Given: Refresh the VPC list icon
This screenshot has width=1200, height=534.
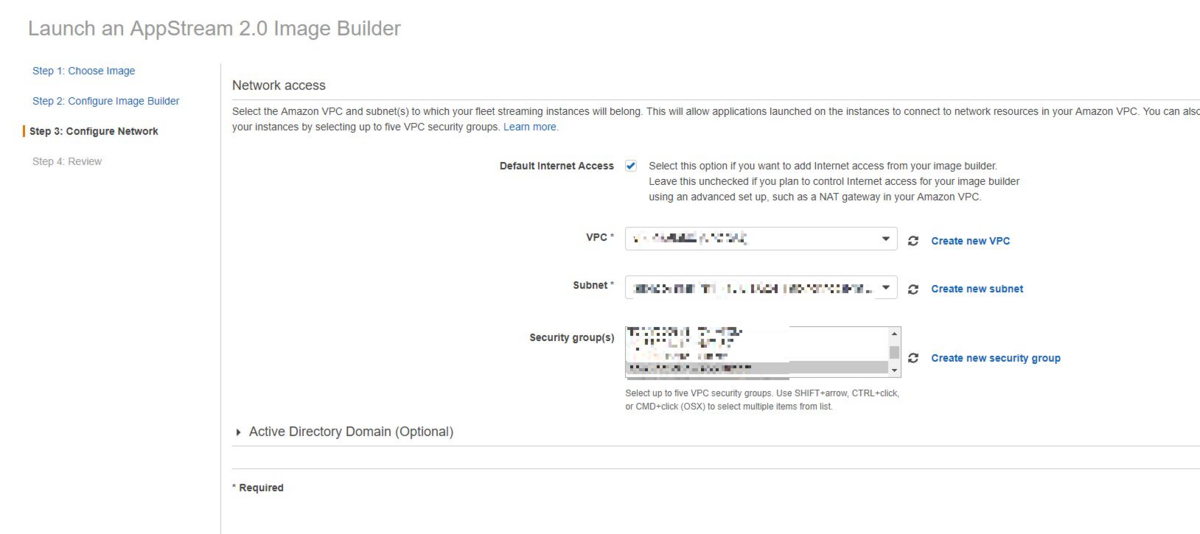Looking at the screenshot, I should [x=913, y=241].
